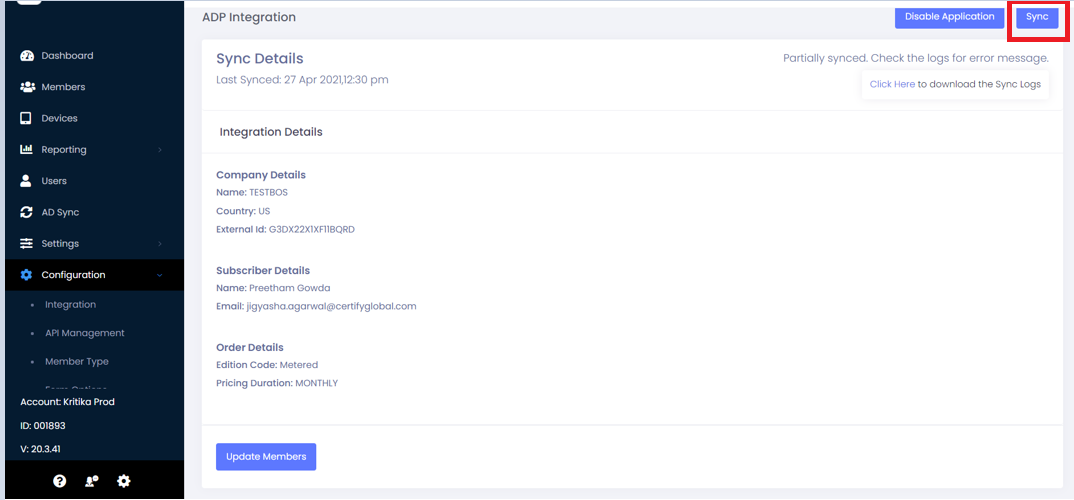This screenshot has height=500, width=1074.
Task: Click Here link to download Sync Logs
Action: coord(892,84)
